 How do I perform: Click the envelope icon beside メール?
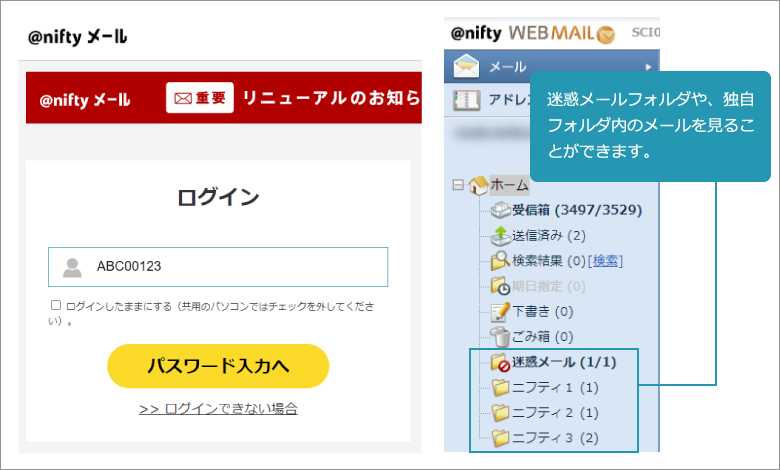point(467,66)
